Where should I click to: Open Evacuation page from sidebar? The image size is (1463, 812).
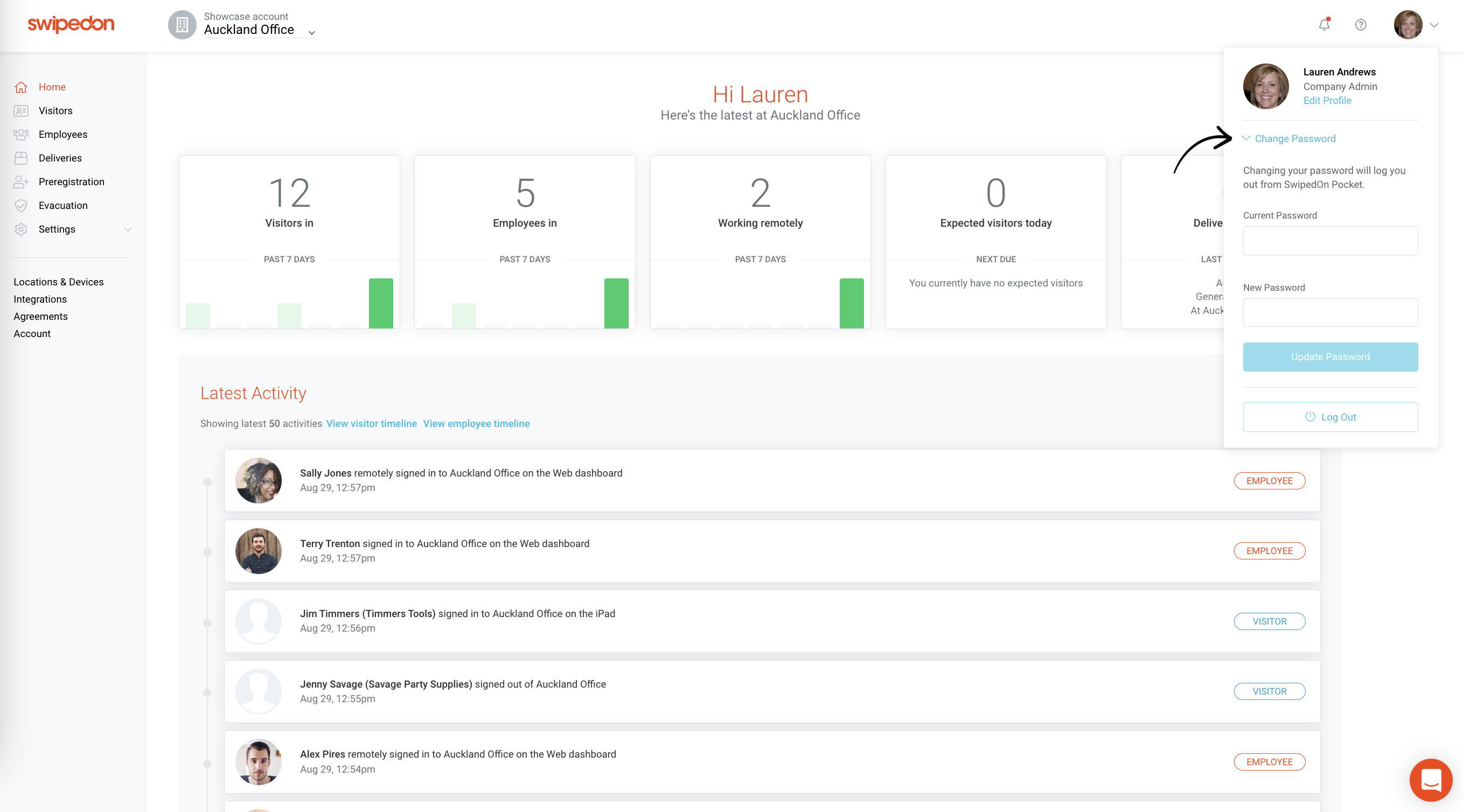click(63, 206)
